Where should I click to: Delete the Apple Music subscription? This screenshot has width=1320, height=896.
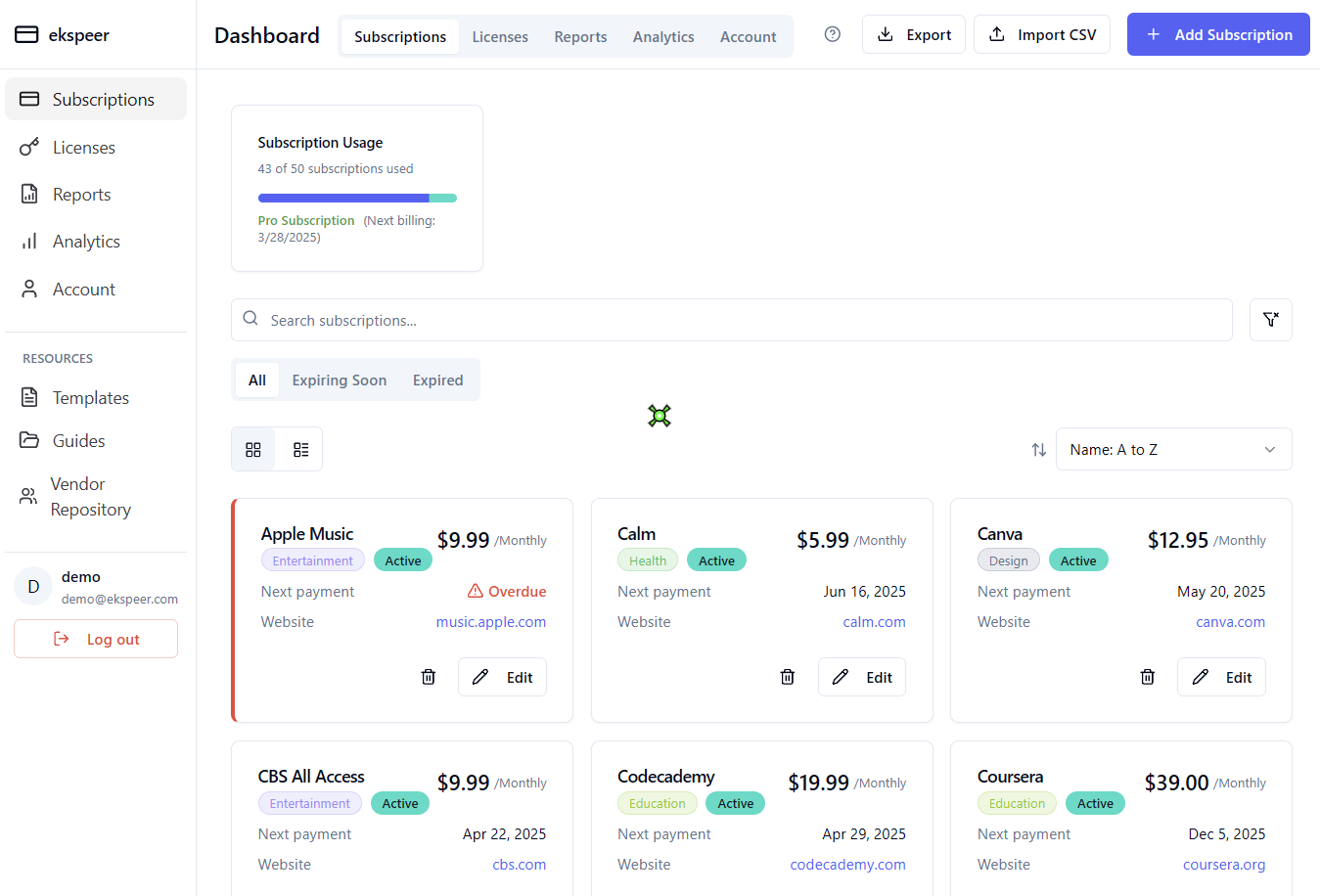click(429, 677)
